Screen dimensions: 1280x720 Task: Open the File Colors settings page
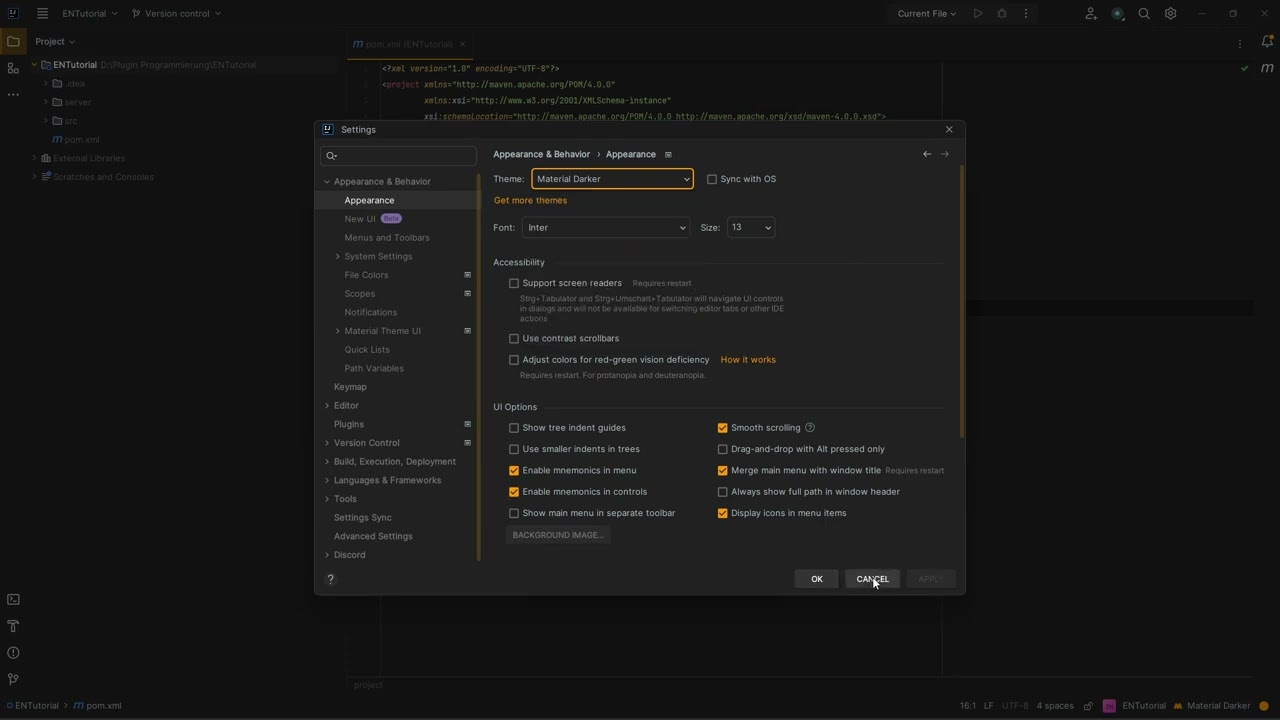pyautogui.click(x=366, y=275)
